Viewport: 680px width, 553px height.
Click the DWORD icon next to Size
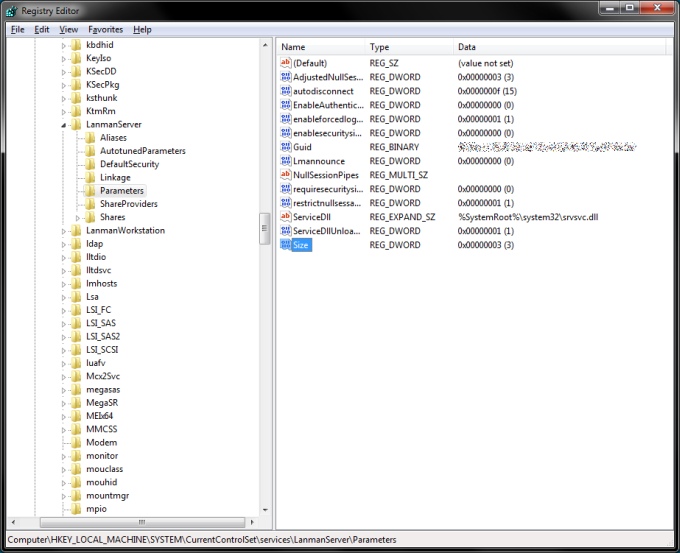(285, 245)
